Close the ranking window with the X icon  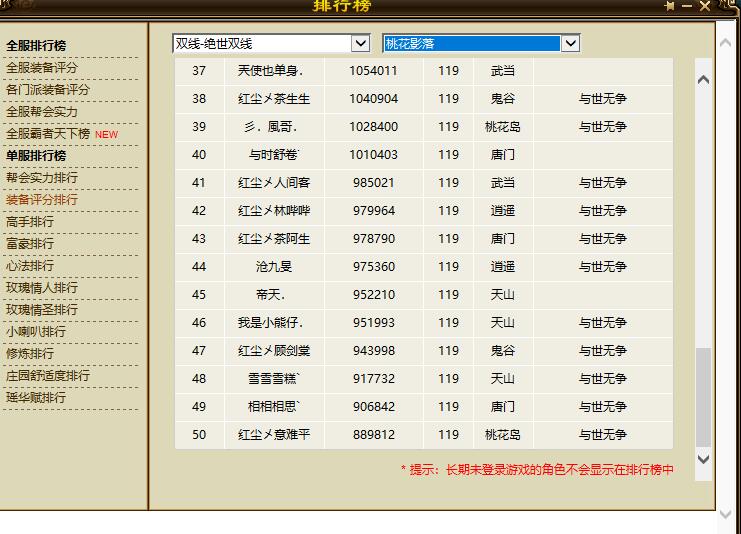[705, 6]
